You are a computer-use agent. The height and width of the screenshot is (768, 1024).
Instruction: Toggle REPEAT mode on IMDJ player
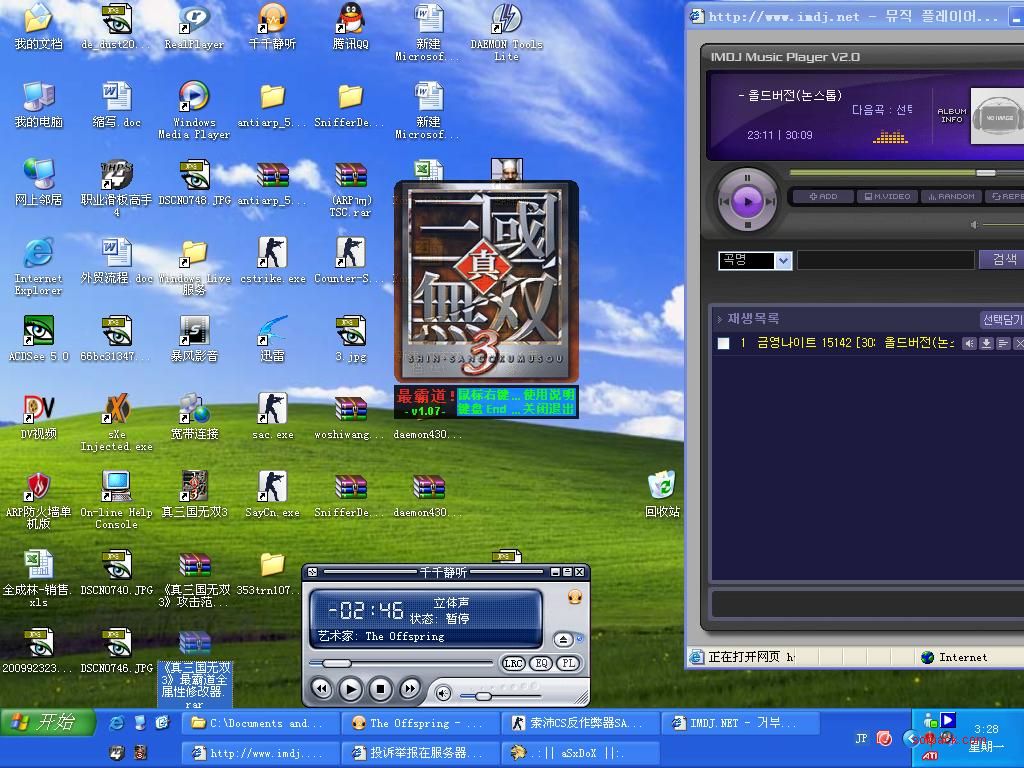pyautogui.click(x=1007, y=197)
